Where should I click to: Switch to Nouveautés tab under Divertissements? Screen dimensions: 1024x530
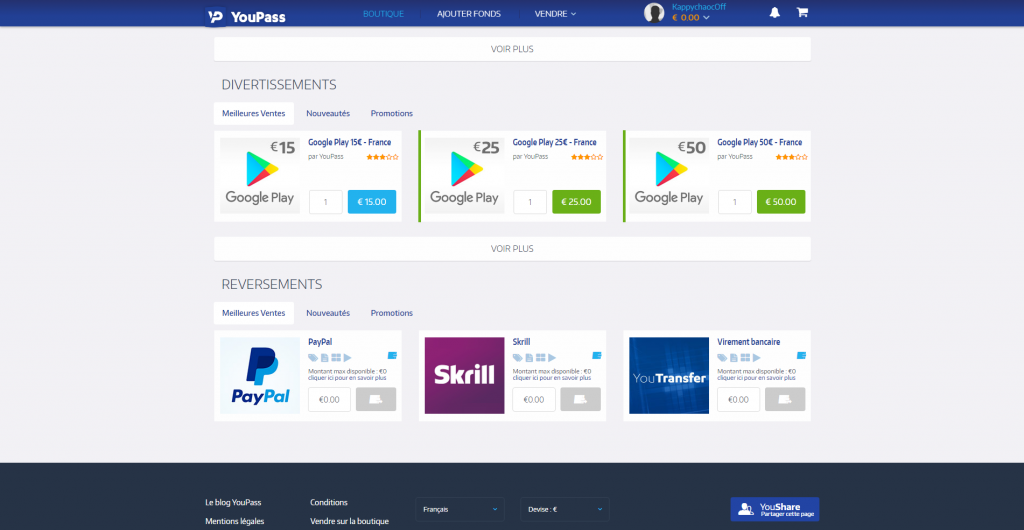(x=328, y=113)
